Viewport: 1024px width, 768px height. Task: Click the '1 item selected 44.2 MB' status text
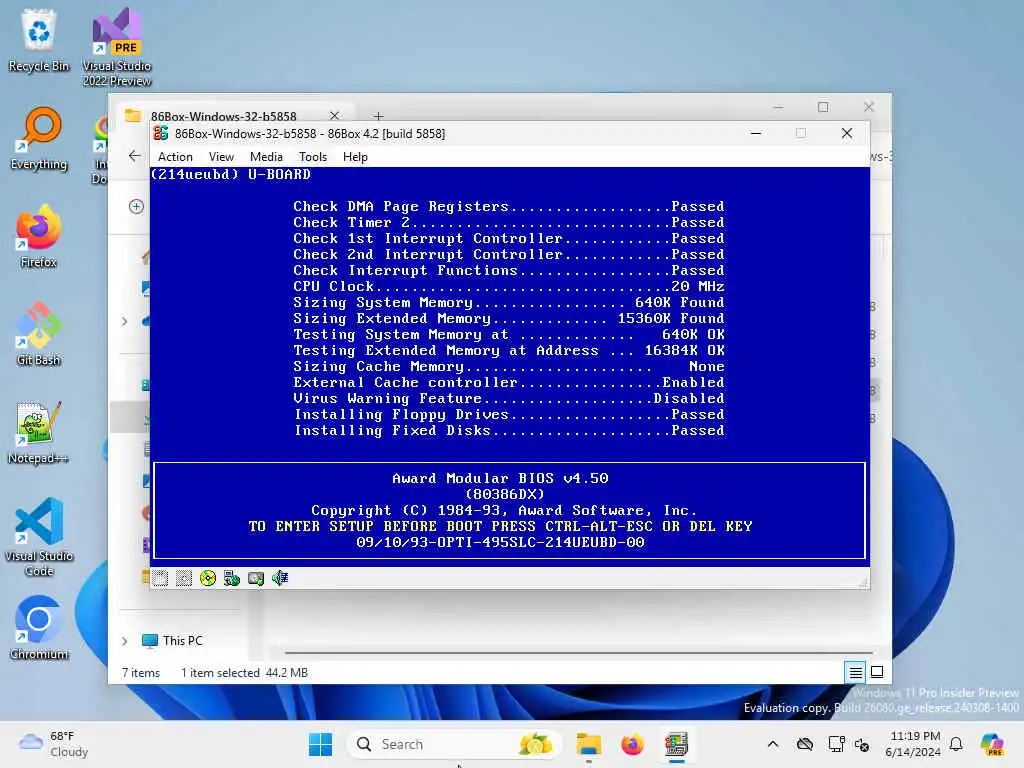(244, 673)
